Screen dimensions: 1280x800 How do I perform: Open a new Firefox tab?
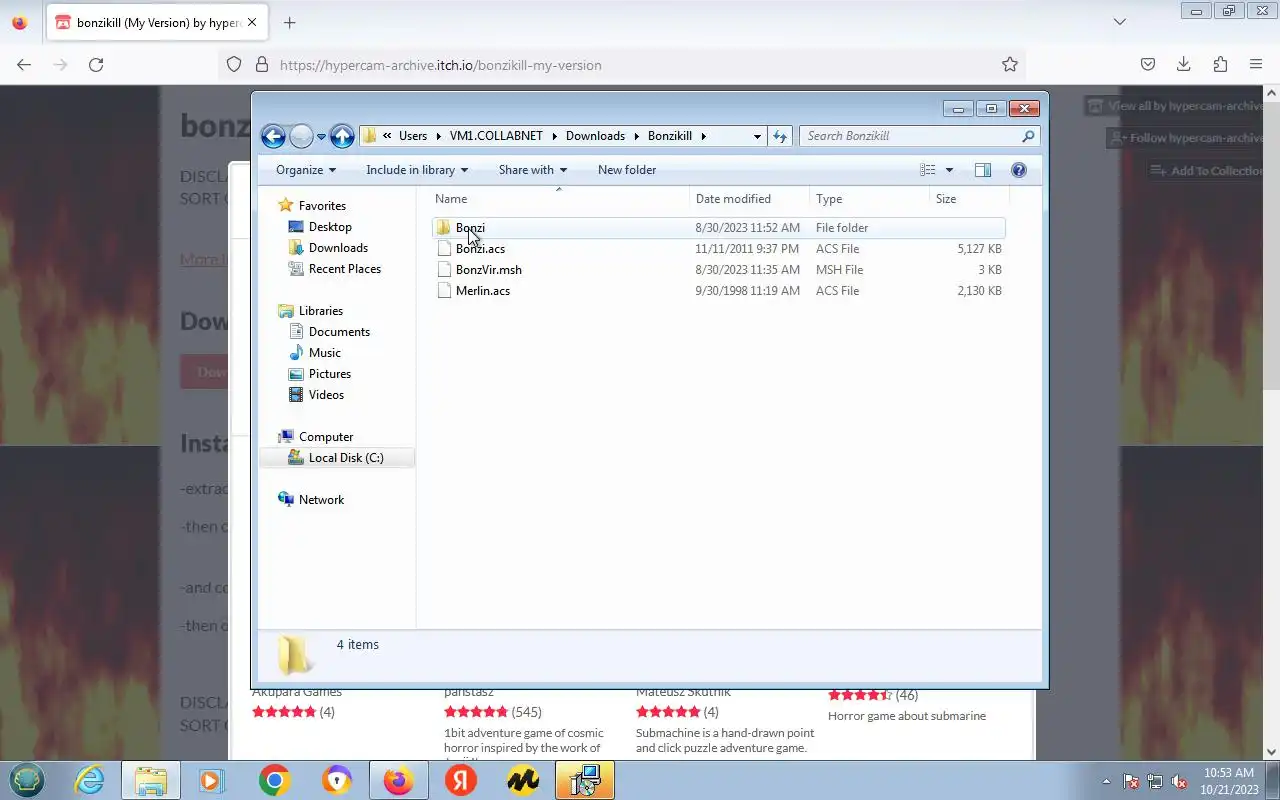pos(290,23)
